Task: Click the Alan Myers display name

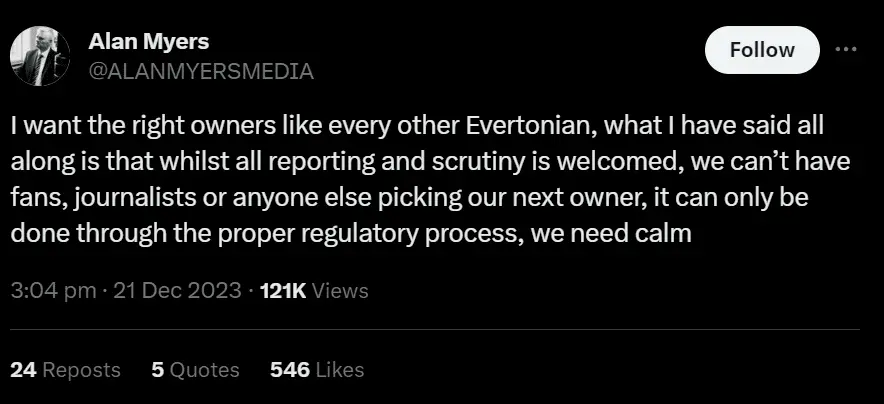Action: tap(149, 41)
